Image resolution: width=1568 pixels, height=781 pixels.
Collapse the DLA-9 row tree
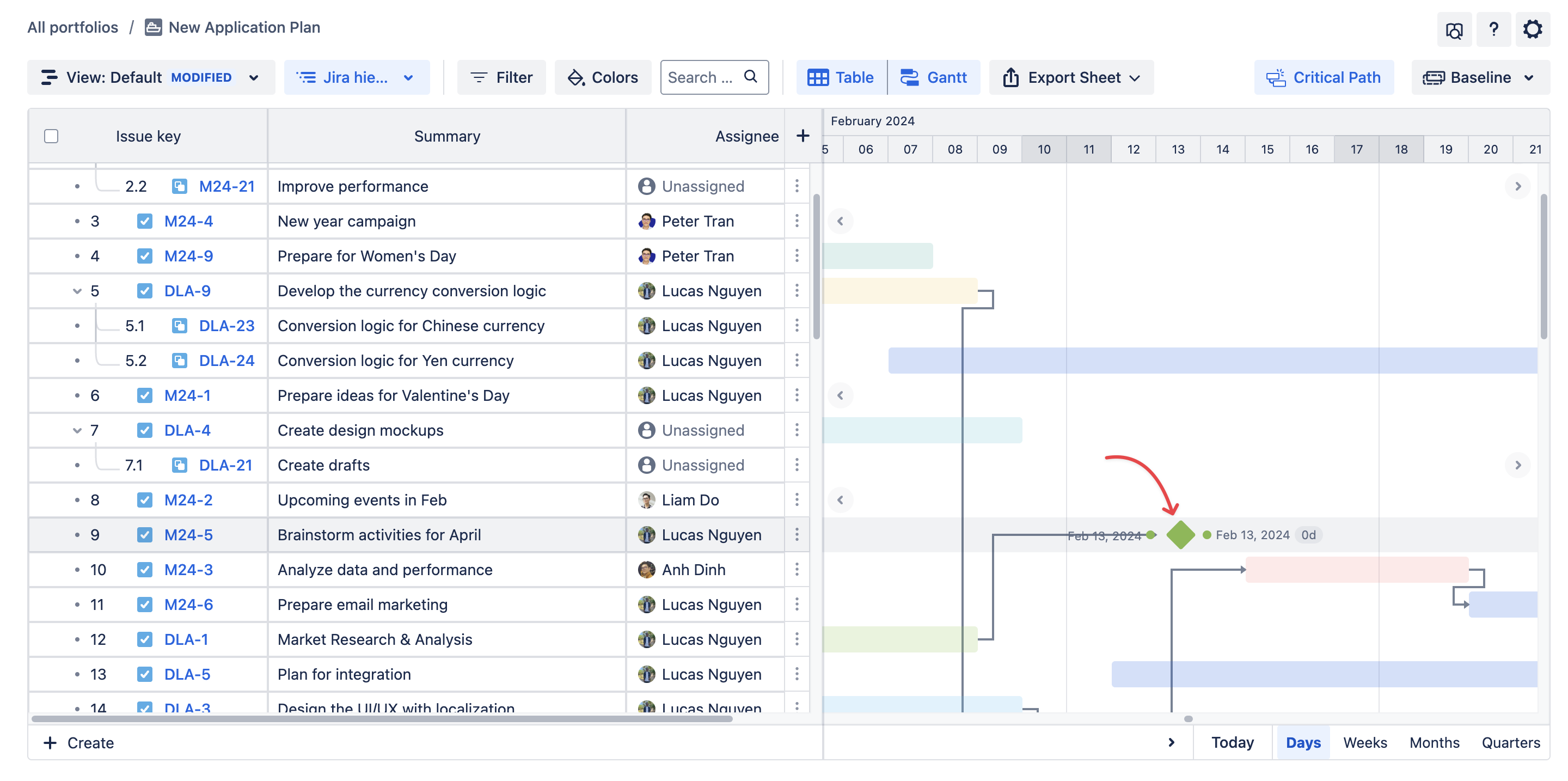coord(77,291)
